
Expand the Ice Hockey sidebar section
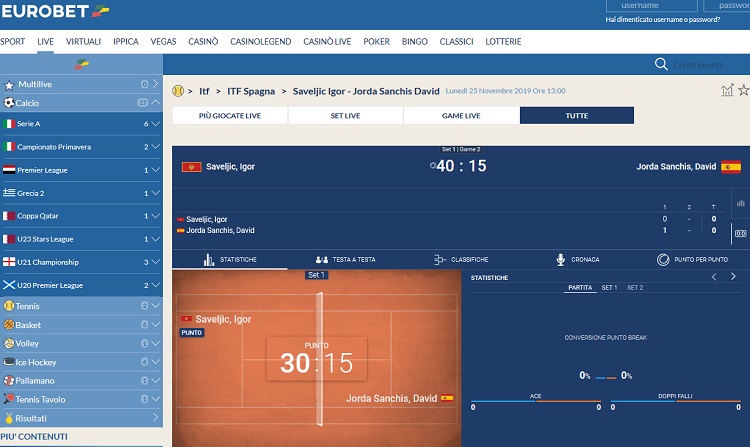[155, 362]
